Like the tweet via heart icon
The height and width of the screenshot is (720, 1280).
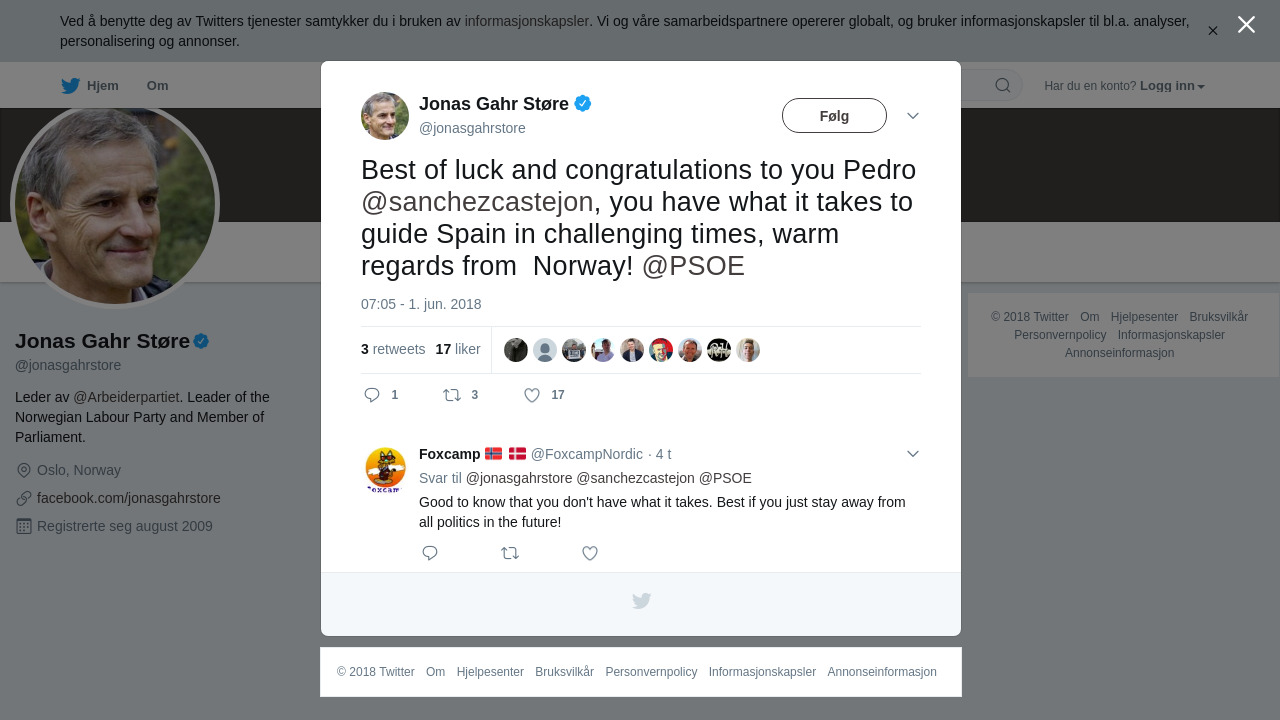pos(532,395)
